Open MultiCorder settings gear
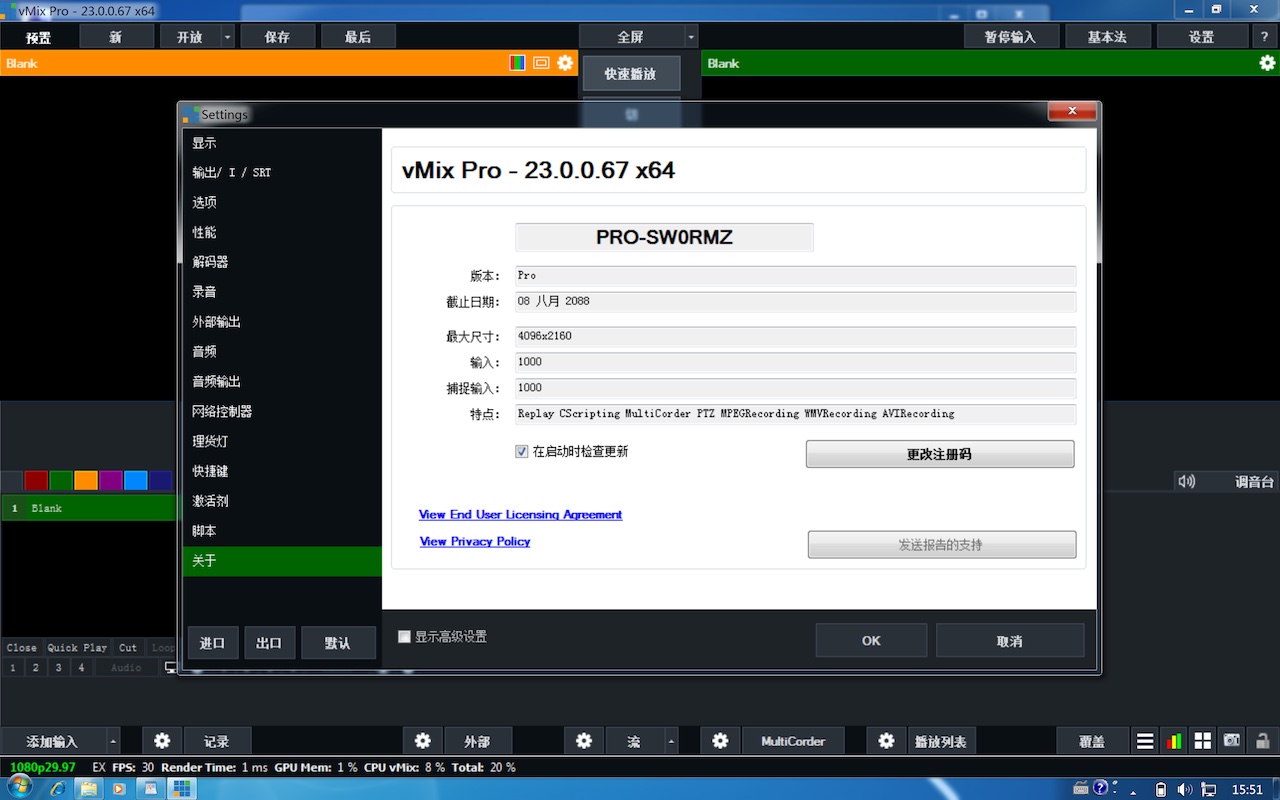 [x=720, y=741]
